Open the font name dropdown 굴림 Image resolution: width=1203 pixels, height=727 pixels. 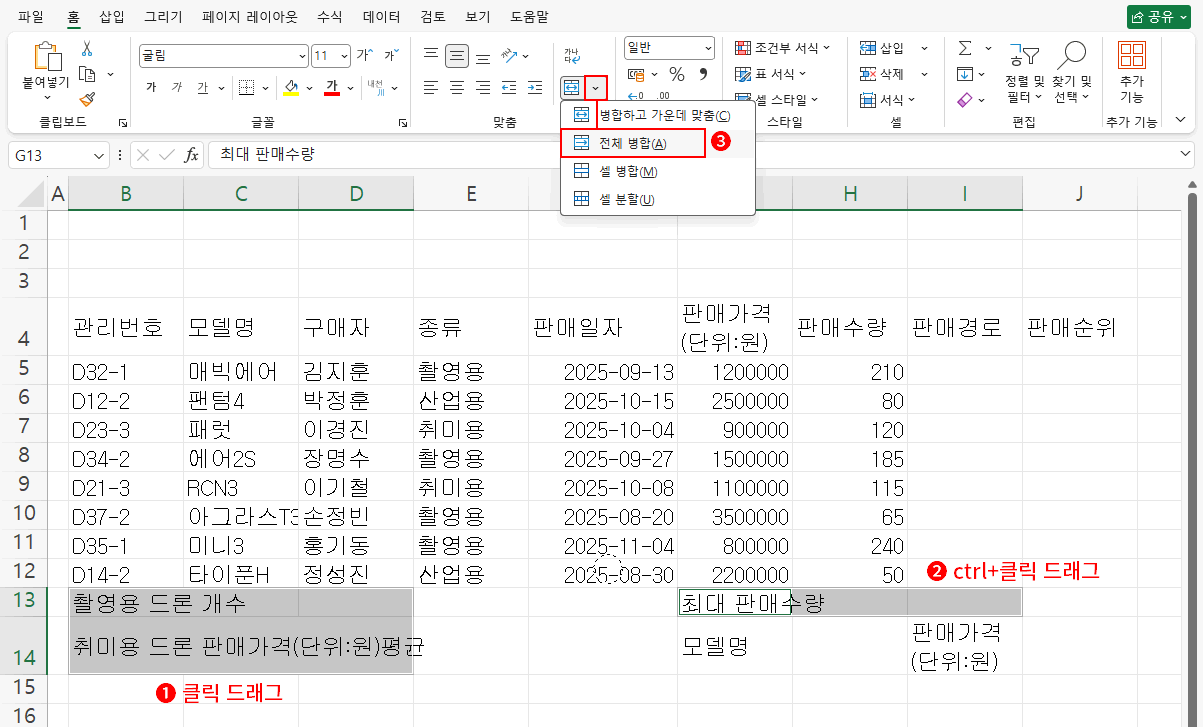(302, 56)
